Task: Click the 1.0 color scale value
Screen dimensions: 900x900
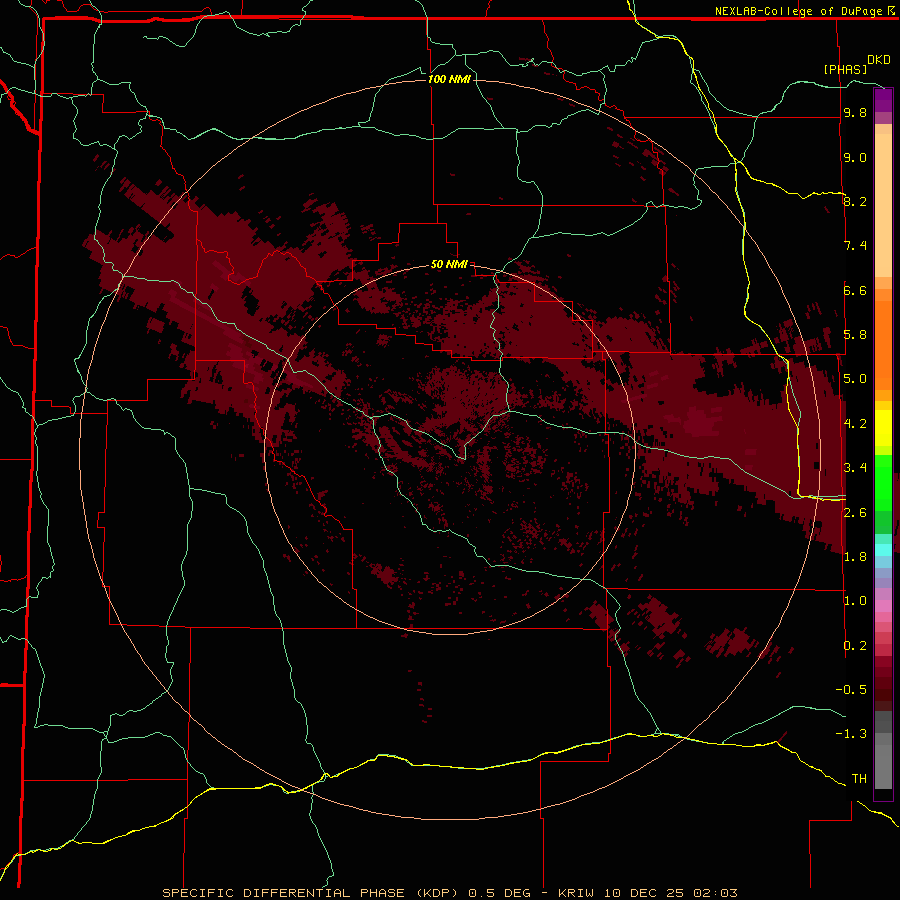Action: [x=855, y=601]
